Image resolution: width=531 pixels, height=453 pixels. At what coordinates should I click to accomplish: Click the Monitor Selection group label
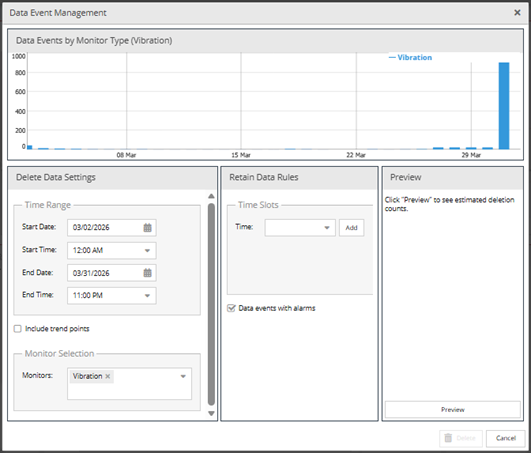click(x=60, y=353)
